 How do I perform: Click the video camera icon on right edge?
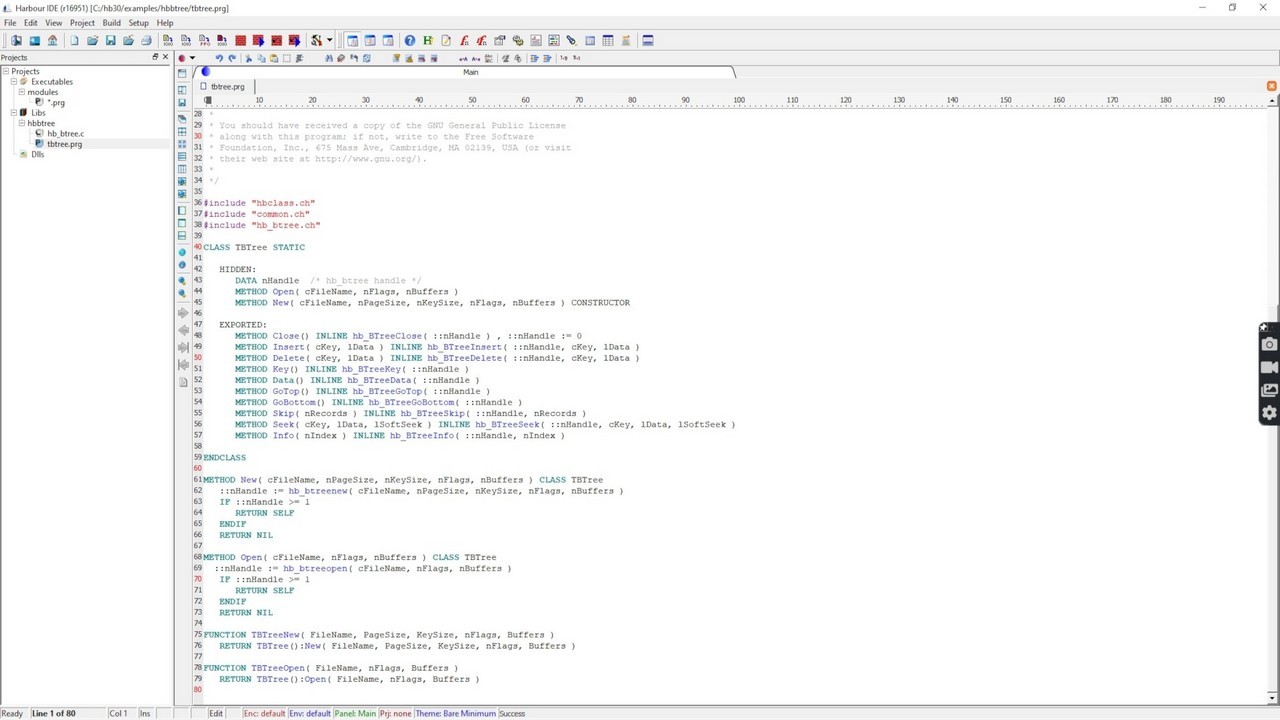point(1269,367)
